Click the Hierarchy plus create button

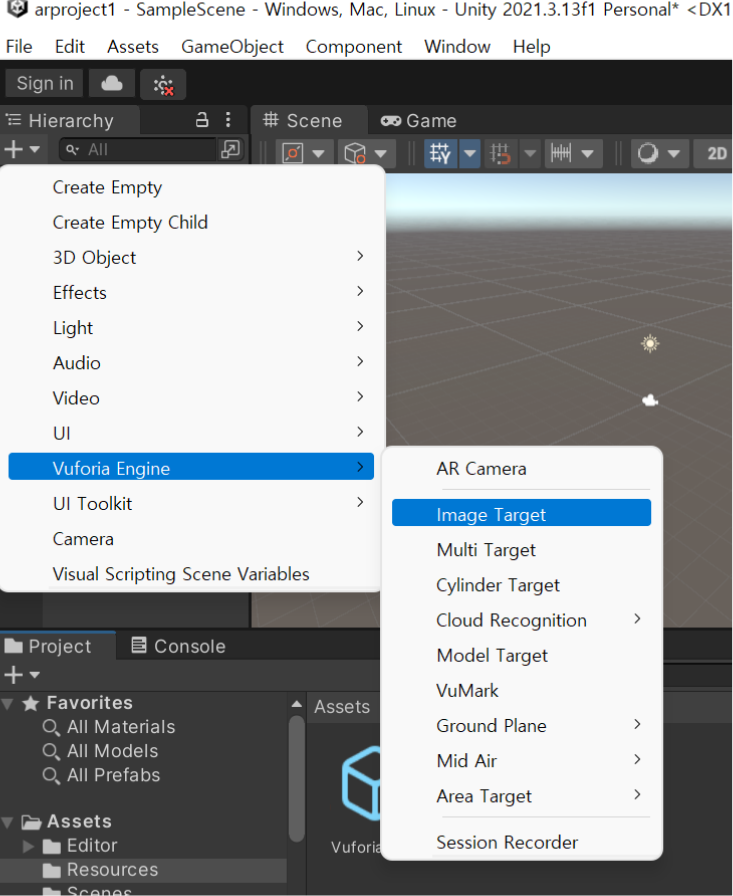click(13, 150)
